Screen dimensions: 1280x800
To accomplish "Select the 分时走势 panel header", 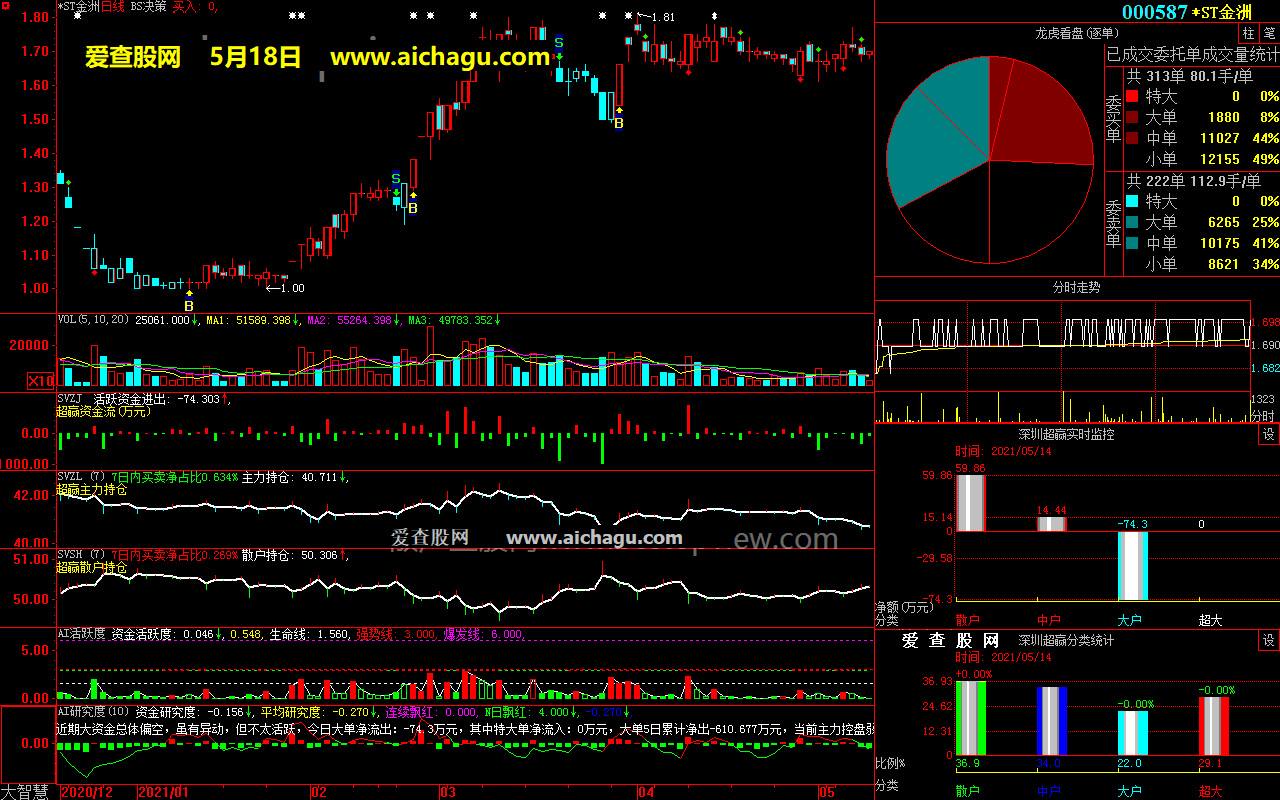I will (x=1076, y=287).
